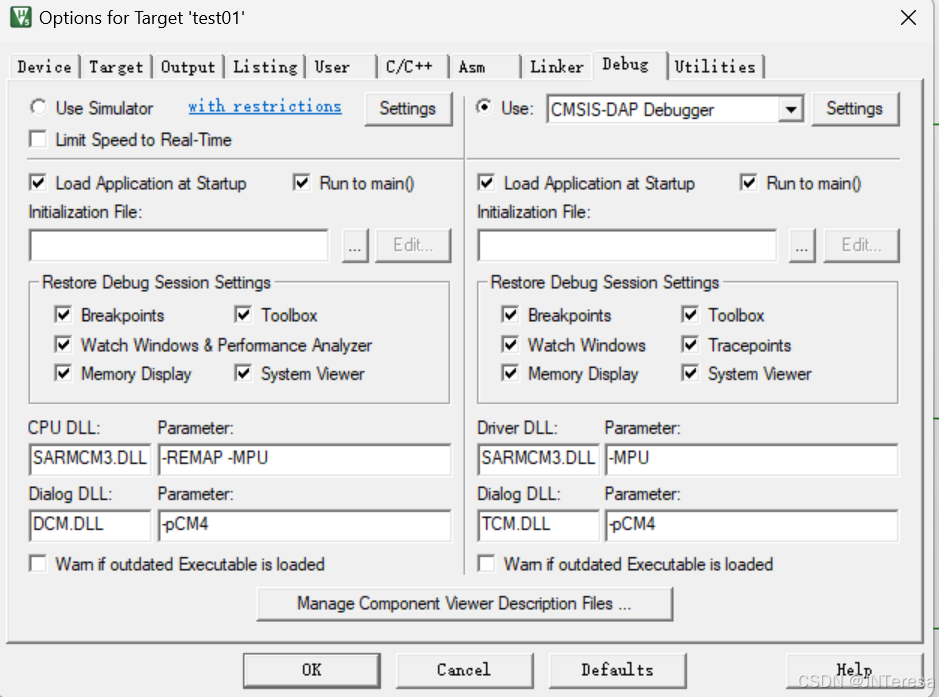Click debugger -pCM4 parameter field
Image resolution: width=939 pixels, height=697 pixels.
[752, 525]
